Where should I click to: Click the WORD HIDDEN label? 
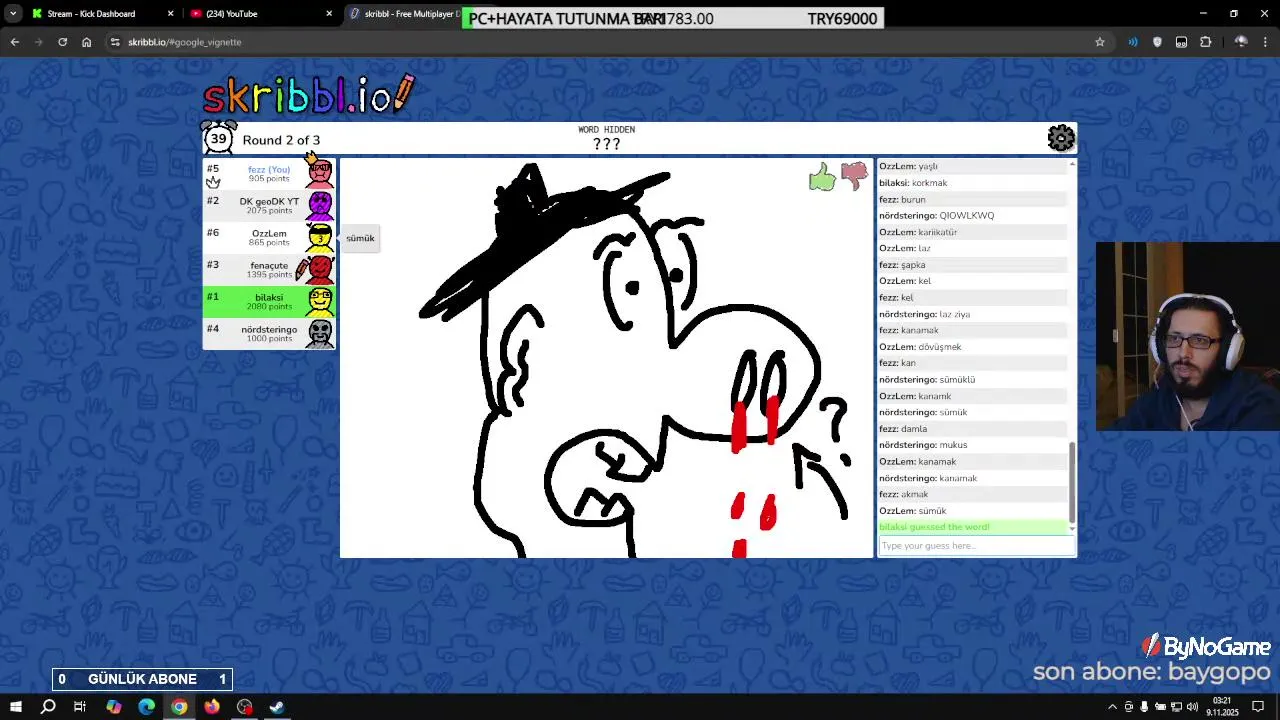(606, 129)
